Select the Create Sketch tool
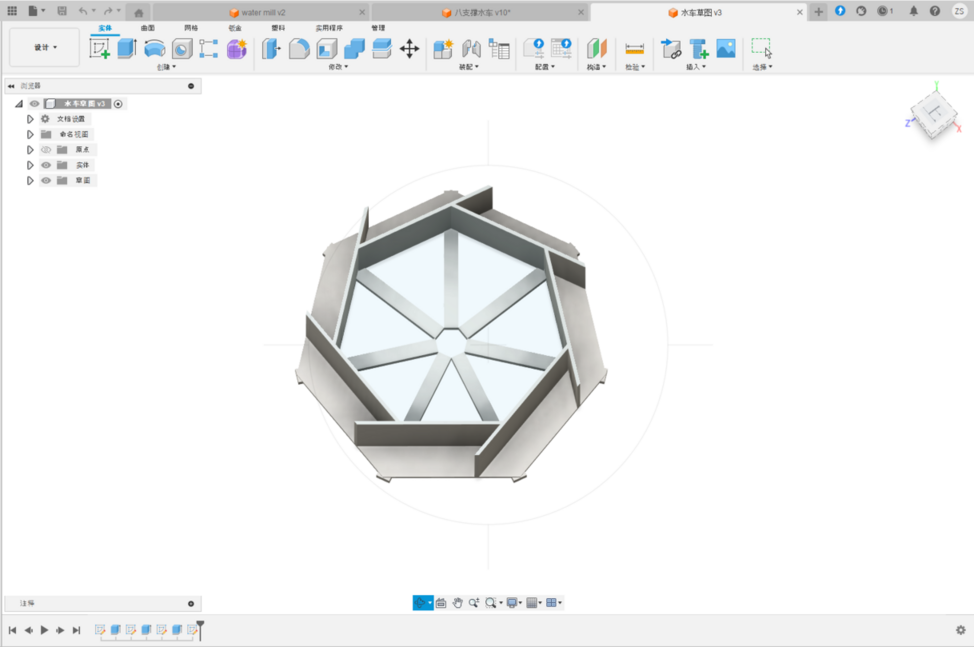974x647 pixels. coord(100,49)
